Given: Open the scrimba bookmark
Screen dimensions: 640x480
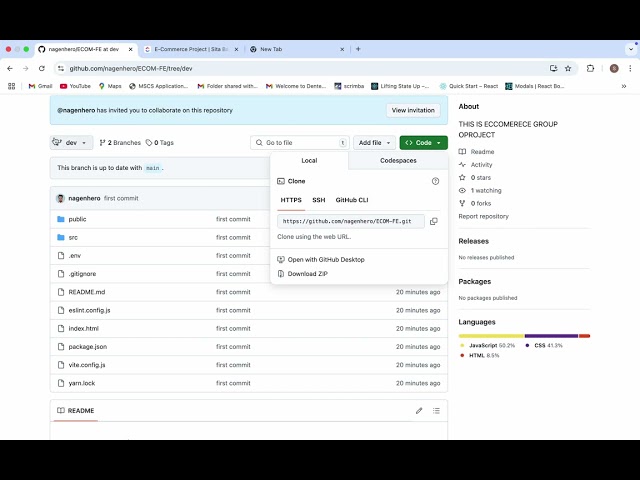Looking at the screenshot, I should [x=349, y=86].
